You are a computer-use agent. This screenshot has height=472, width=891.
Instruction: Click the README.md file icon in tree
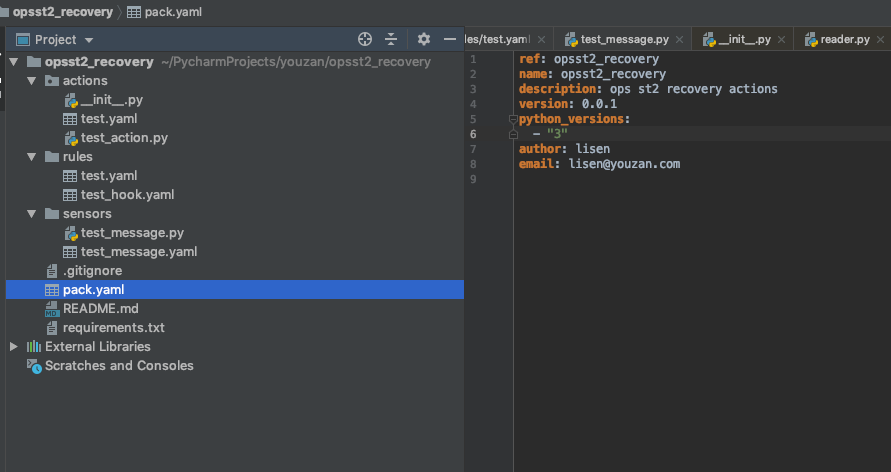point(53,309)
